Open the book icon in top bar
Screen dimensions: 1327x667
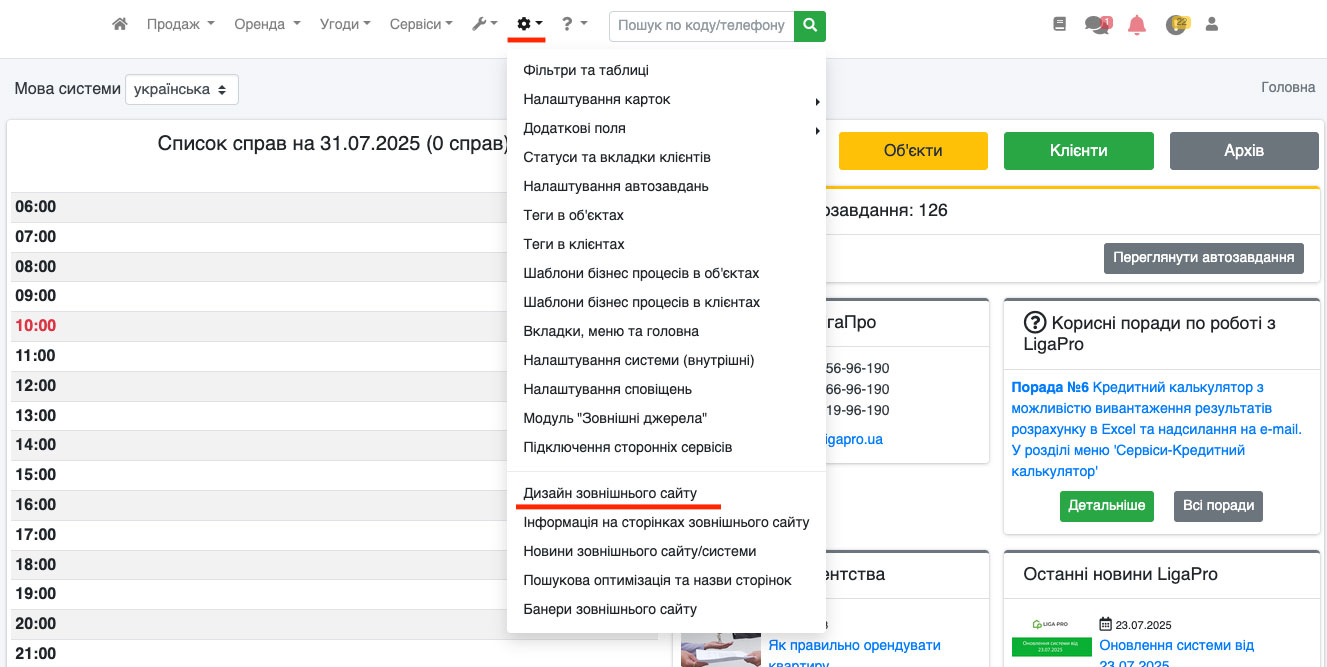click(x=1060, y=25)
